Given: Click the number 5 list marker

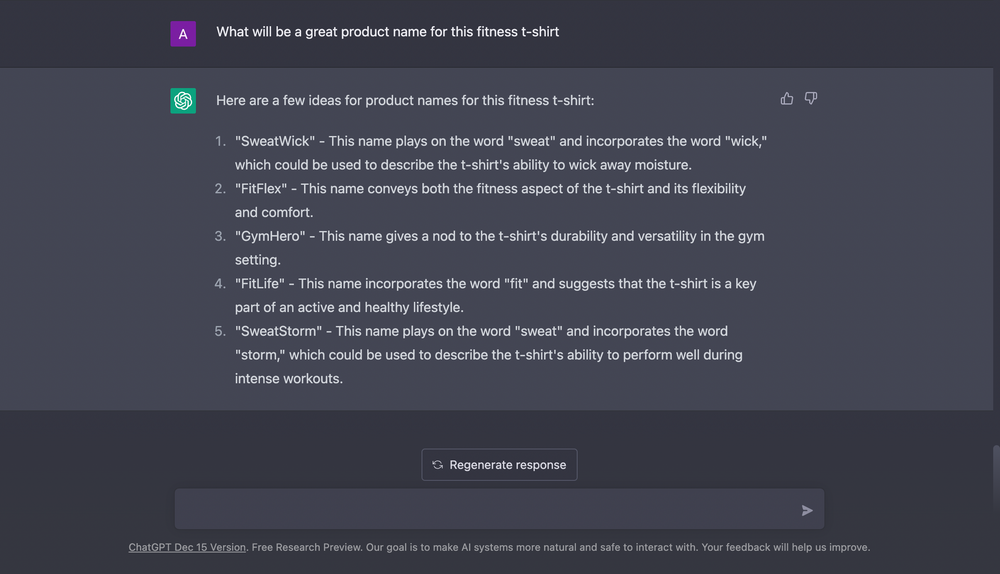Looking at the screenshot, I should click(220, 331).
